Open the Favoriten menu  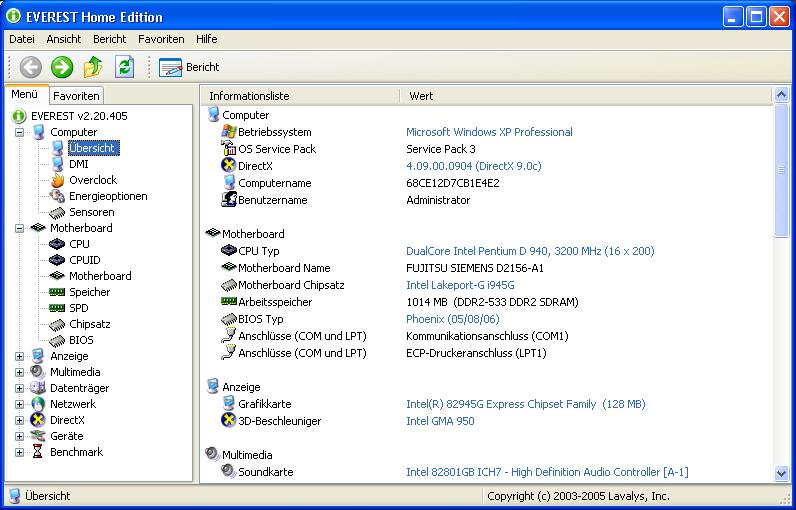161,39
